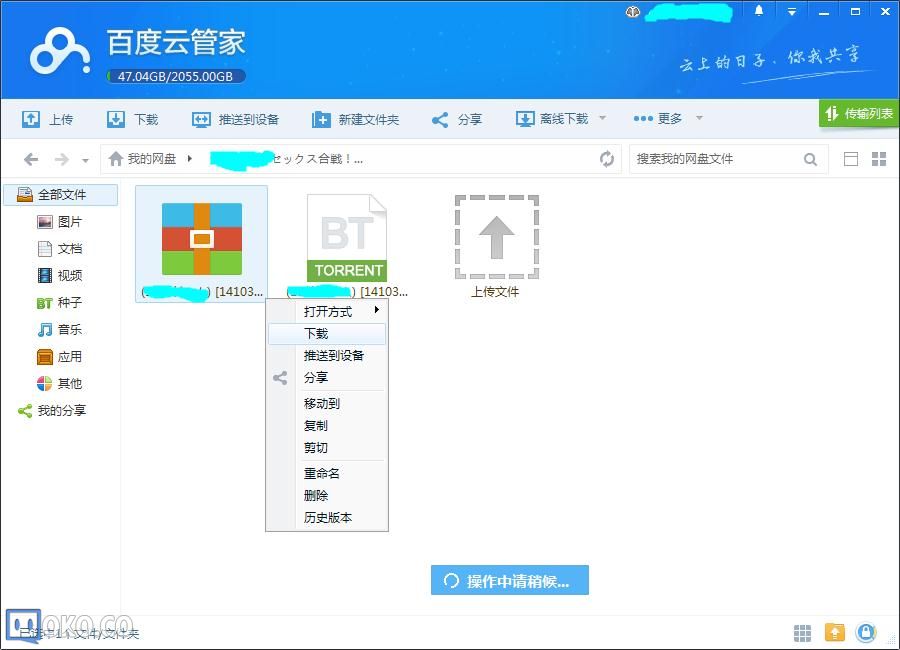Image resolution: width=900 pixels, height=650 pixels.
Task: Click the push to device (推送到设备) icon
Action: click(201, 119)
